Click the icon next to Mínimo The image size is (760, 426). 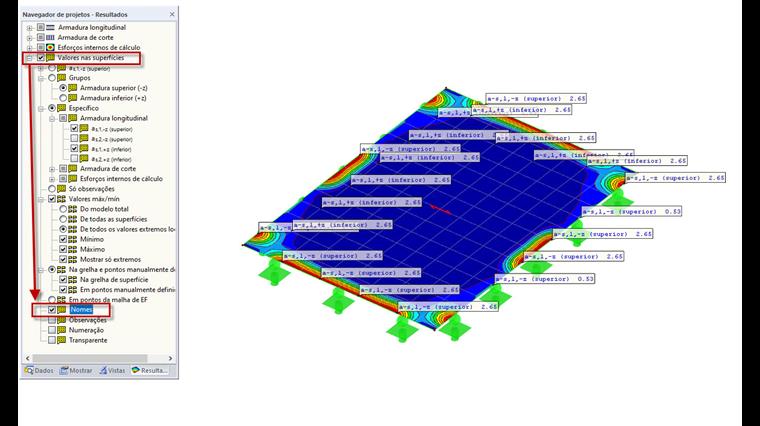point(73,239)
